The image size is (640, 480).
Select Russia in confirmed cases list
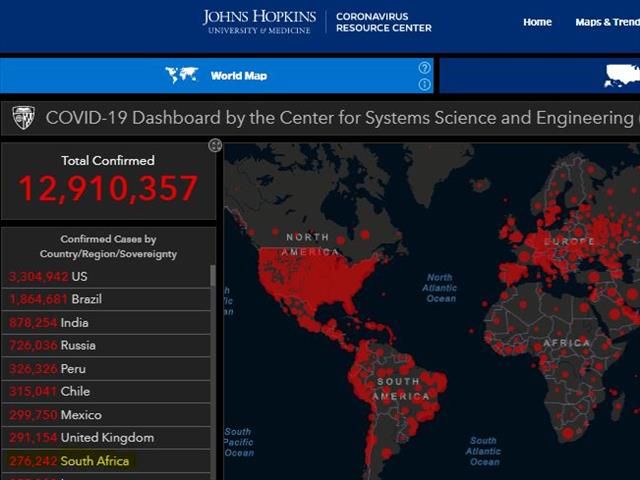click(x=106, y=345)
